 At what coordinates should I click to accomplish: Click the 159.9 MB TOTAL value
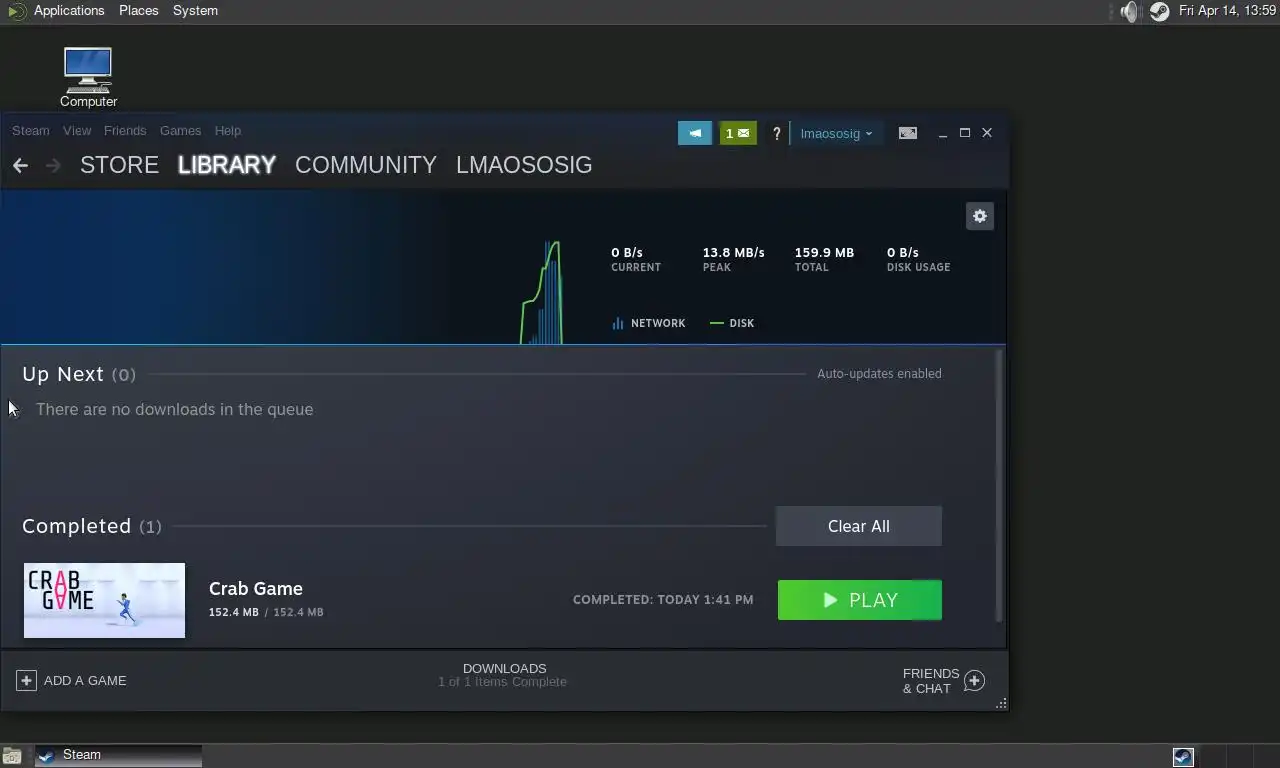(x=824, y=253)
